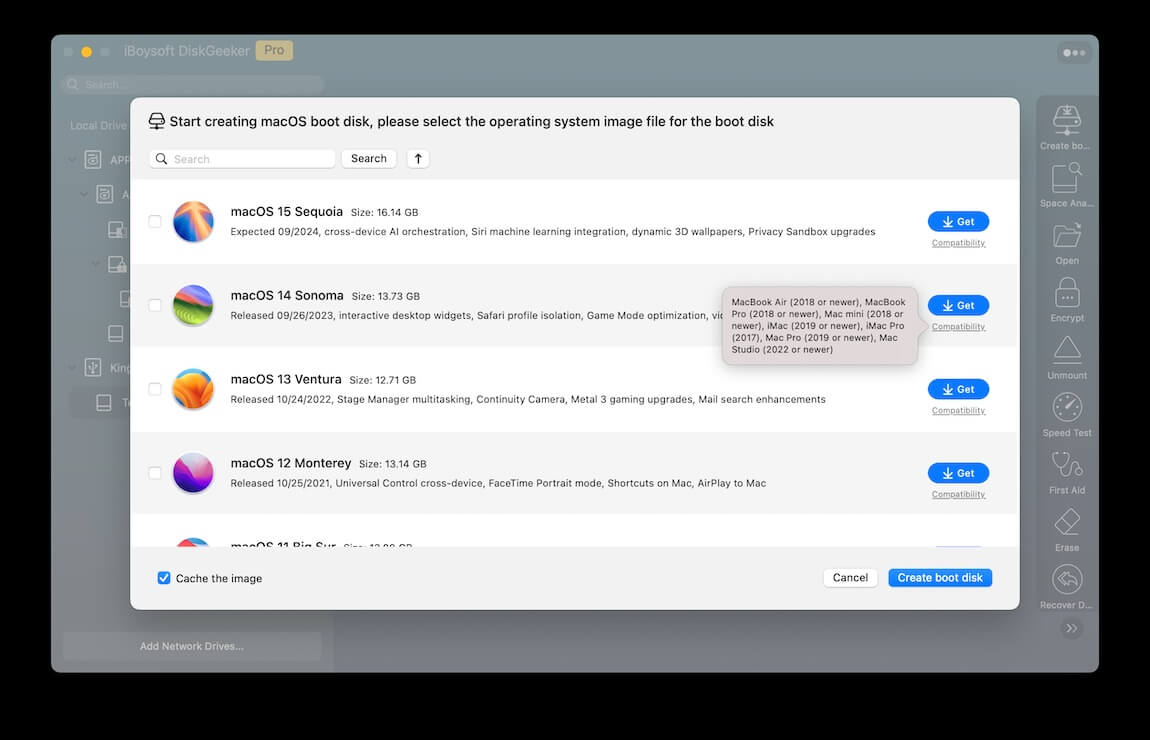Uncheck the Cache the image option
This screenshot has width=1150, height=740.
click(x=164, y=578)
